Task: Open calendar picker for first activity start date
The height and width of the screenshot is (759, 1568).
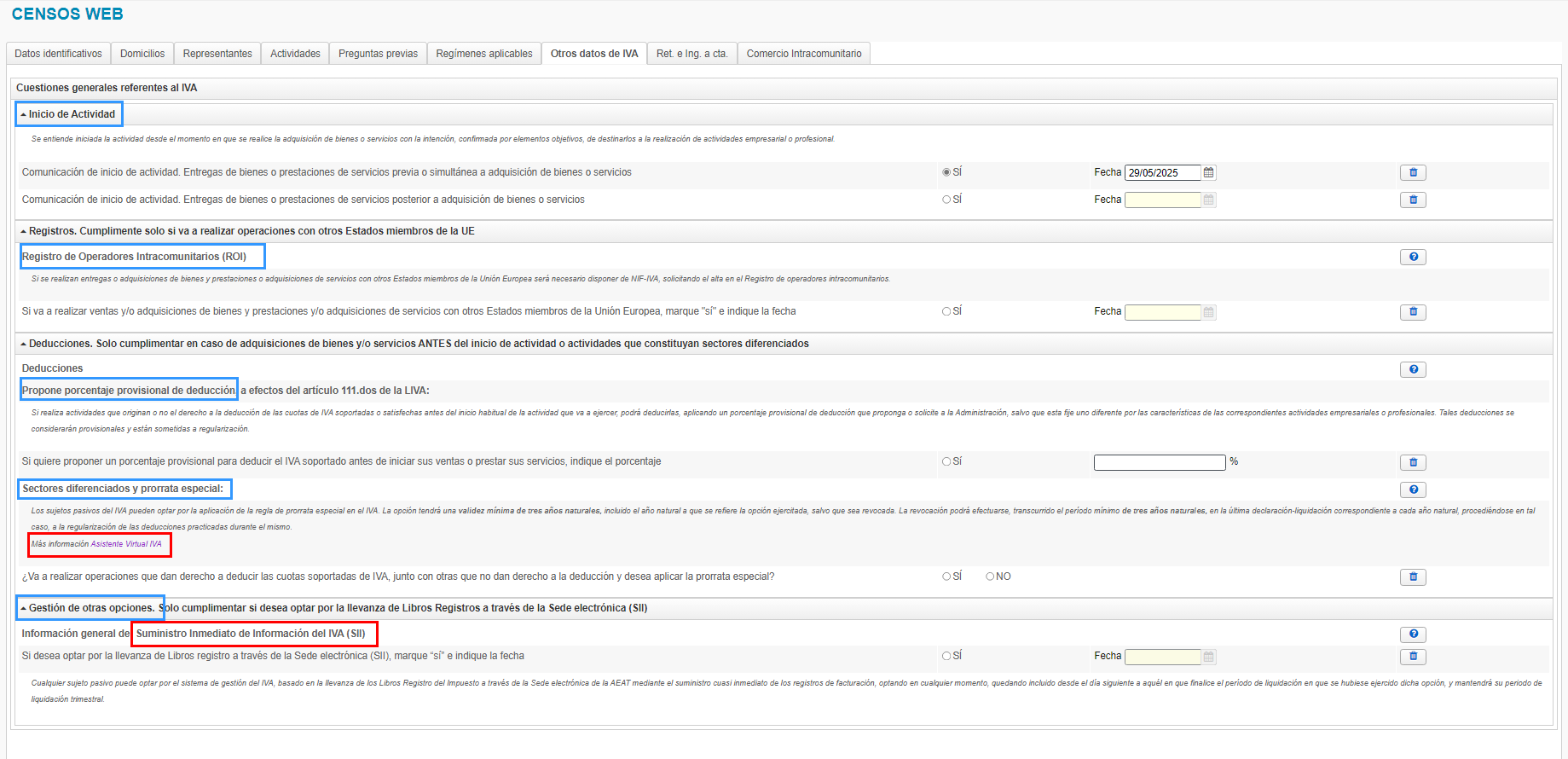Action: click(1208, 173)
